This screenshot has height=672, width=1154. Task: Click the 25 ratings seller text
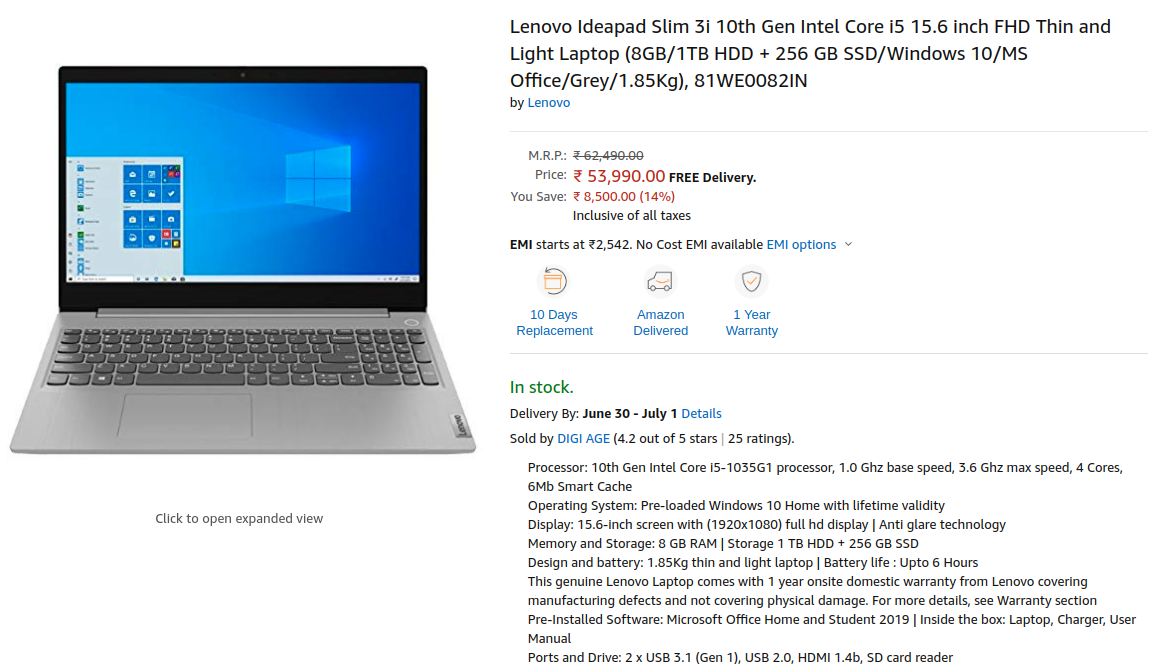click(759, 439)
